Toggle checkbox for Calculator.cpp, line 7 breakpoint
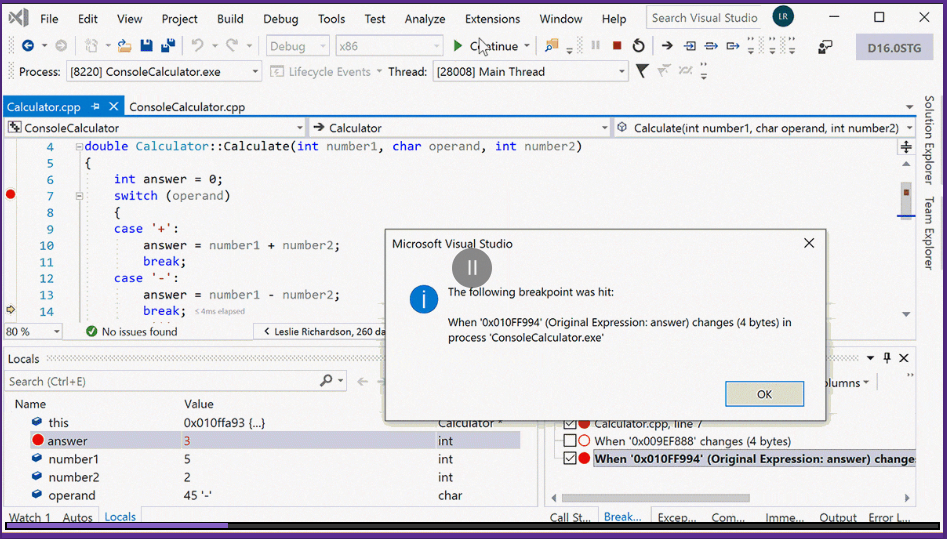This screenshot has height=539, width=947. (570, 424)
